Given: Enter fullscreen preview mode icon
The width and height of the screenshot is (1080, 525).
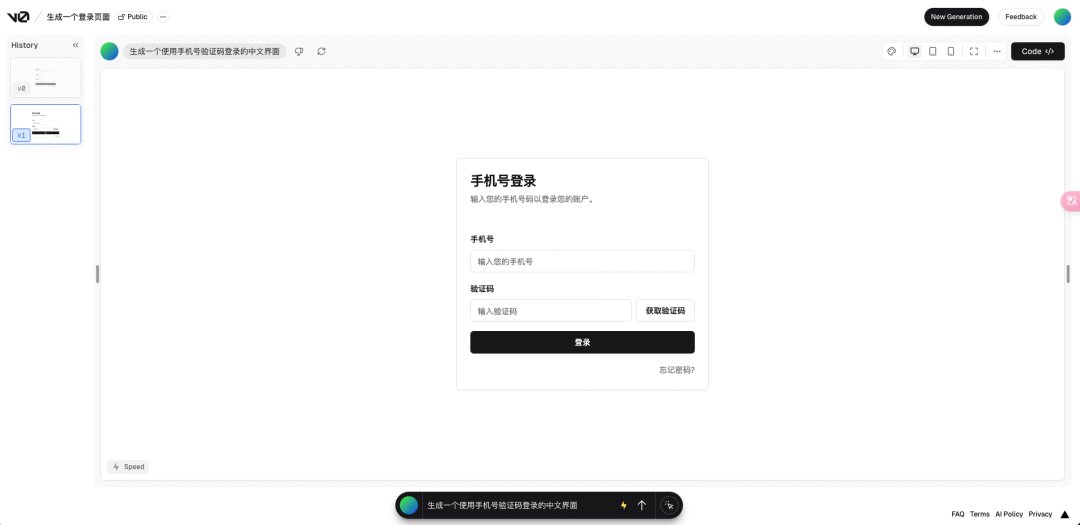Looking at the screenshot, I should pos(974,52).
